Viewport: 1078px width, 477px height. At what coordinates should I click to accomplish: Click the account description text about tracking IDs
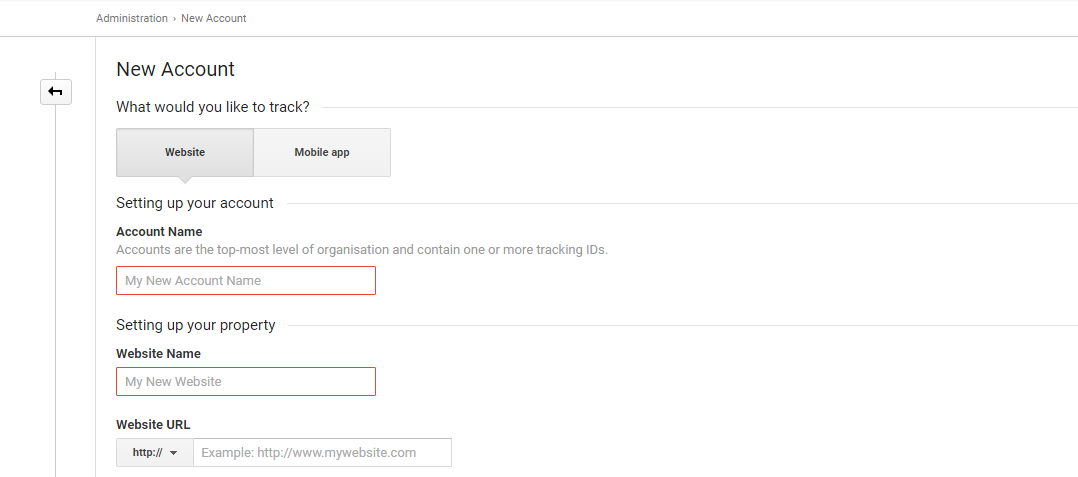point(361,250)
